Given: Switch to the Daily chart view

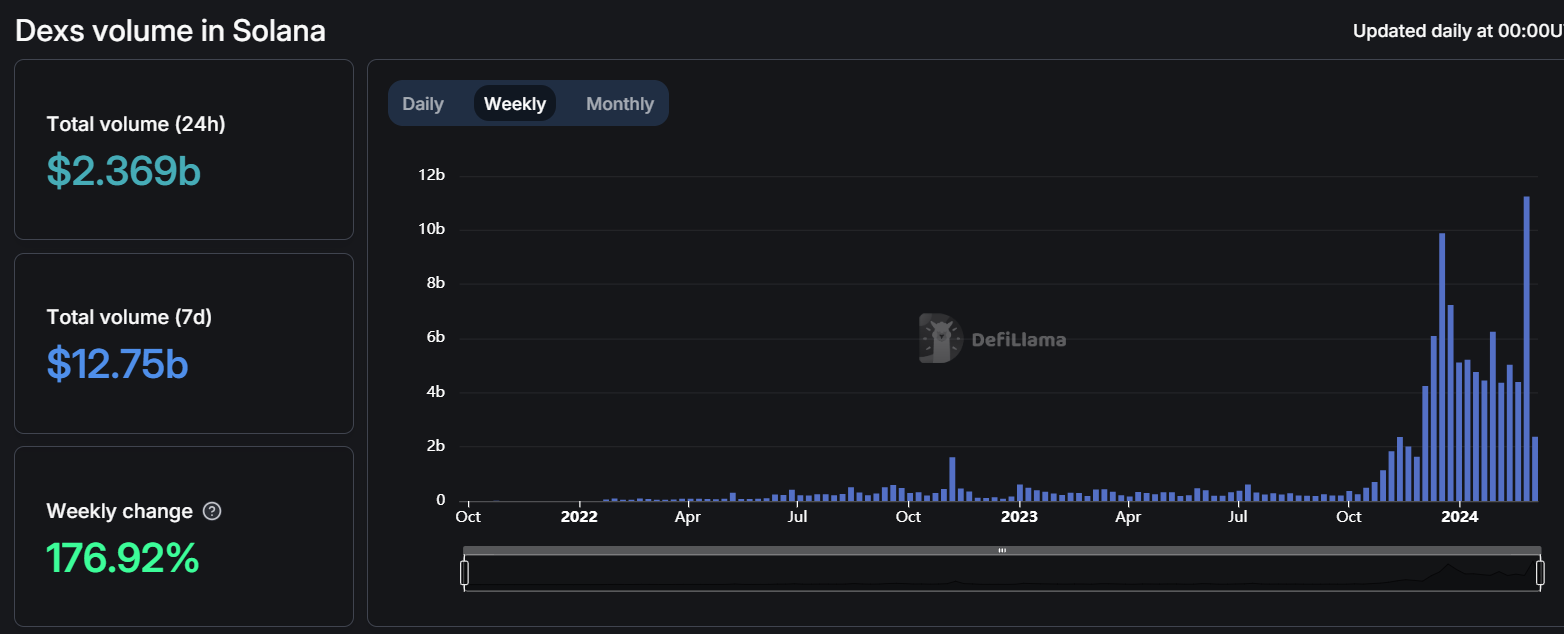Looking at the screenshot, I should 422,104.
